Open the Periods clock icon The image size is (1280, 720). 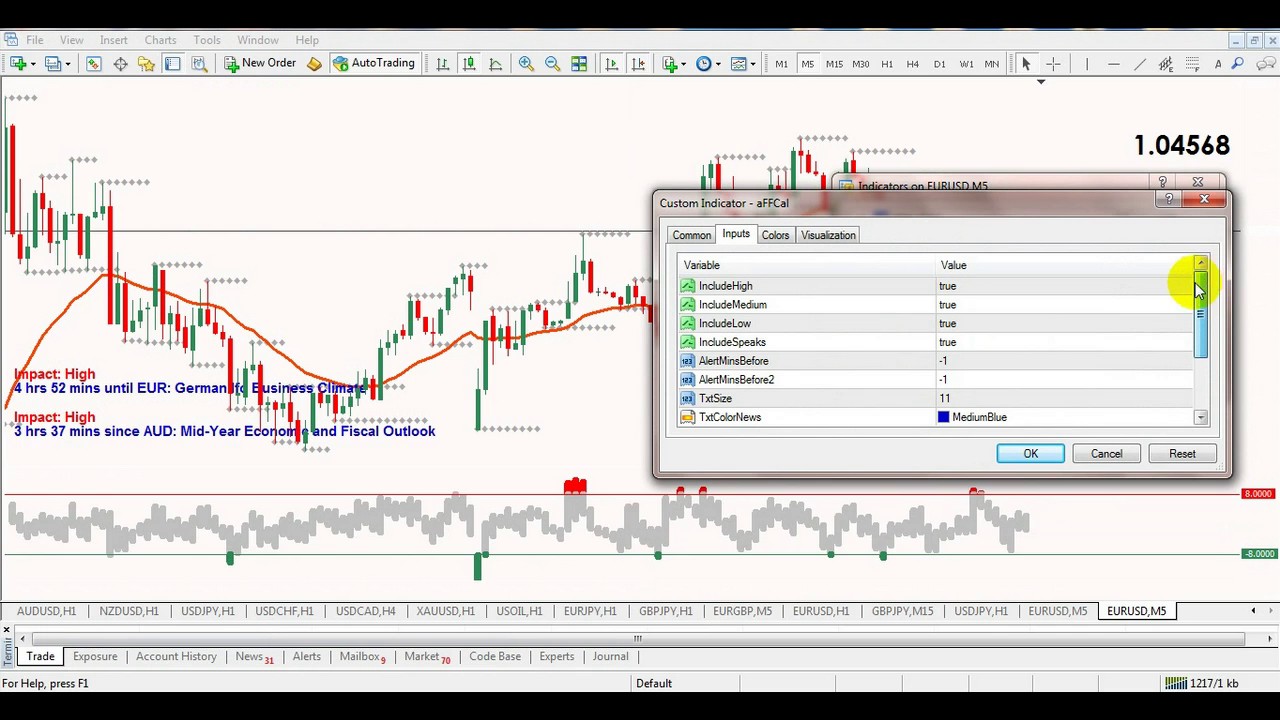(x=704, y=64)
